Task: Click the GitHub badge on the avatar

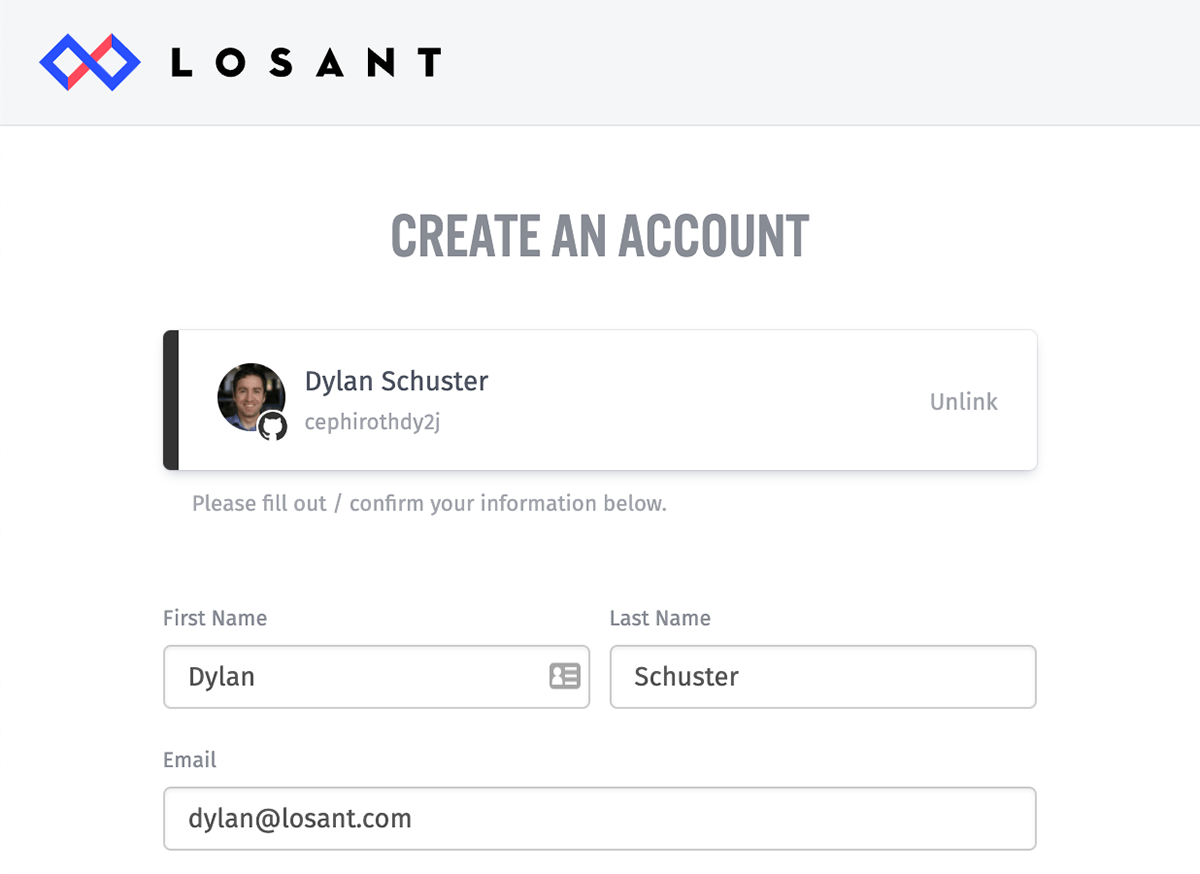Action: [272, 427]
